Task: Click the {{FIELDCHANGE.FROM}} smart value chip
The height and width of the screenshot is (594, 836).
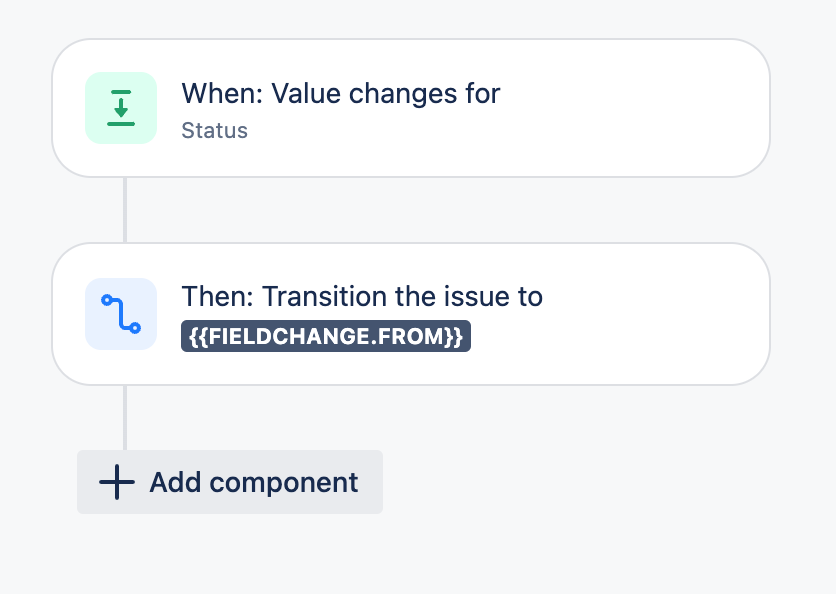Action: (325, 337)
